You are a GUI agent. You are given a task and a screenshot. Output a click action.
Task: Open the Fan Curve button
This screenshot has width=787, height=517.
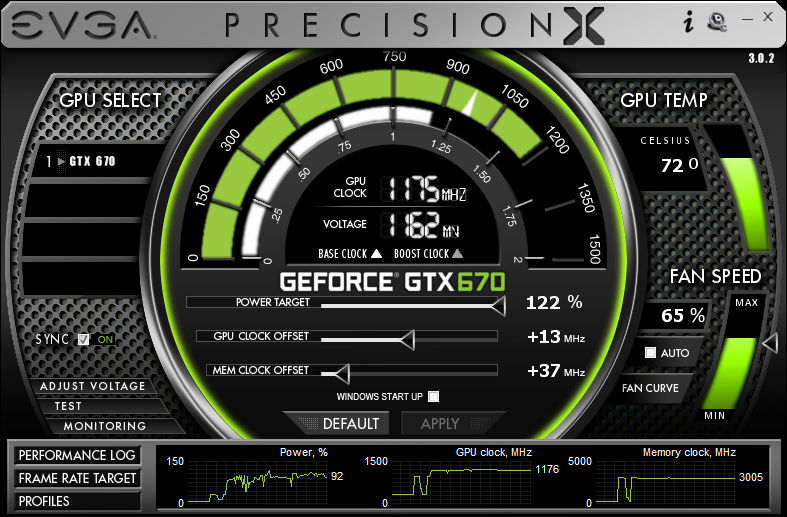tap(650, 388)
